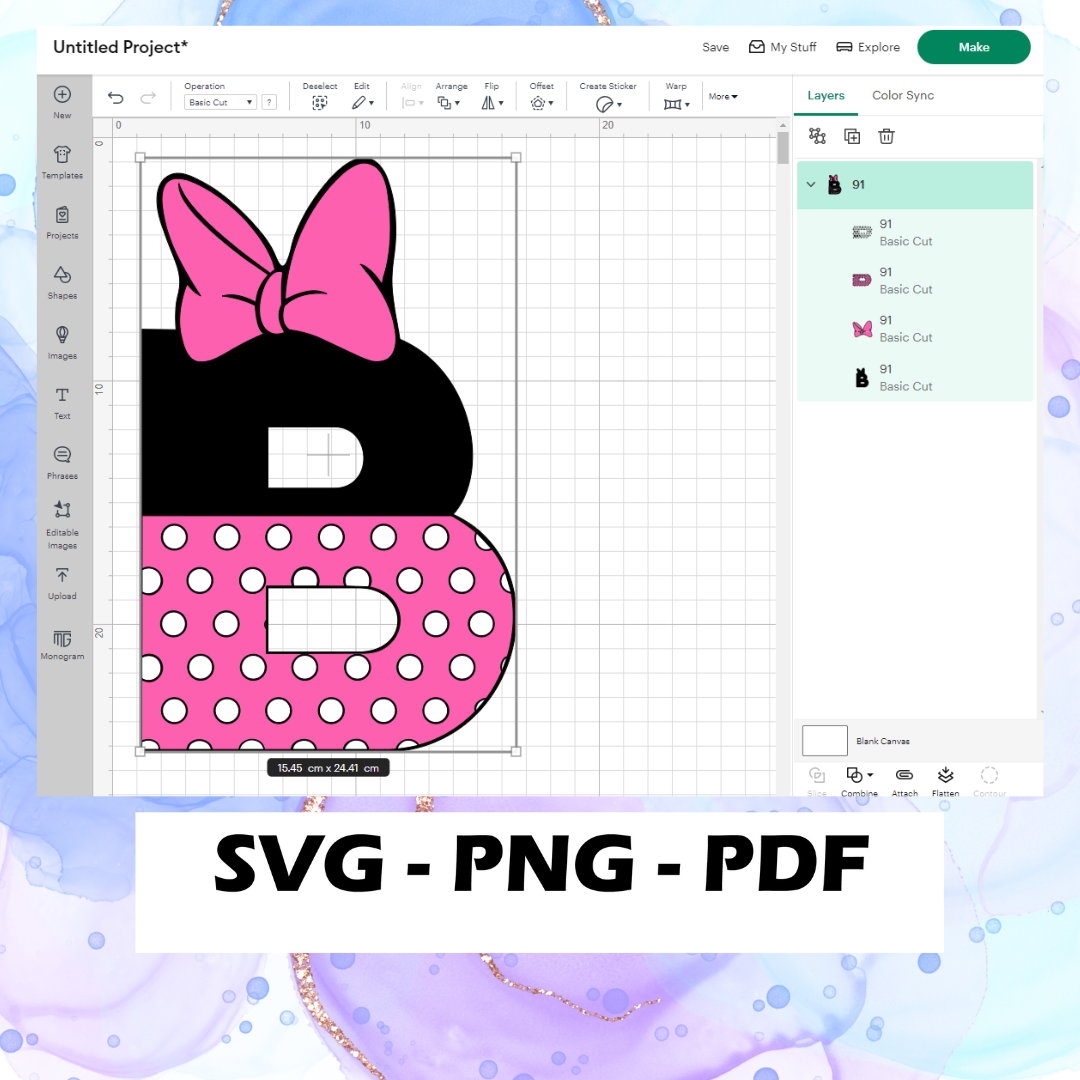Screen dimensions: 1080x1080
Task: Click the 15.45 cm x 24.41 cm size label
Action: (x=329, y=768)
